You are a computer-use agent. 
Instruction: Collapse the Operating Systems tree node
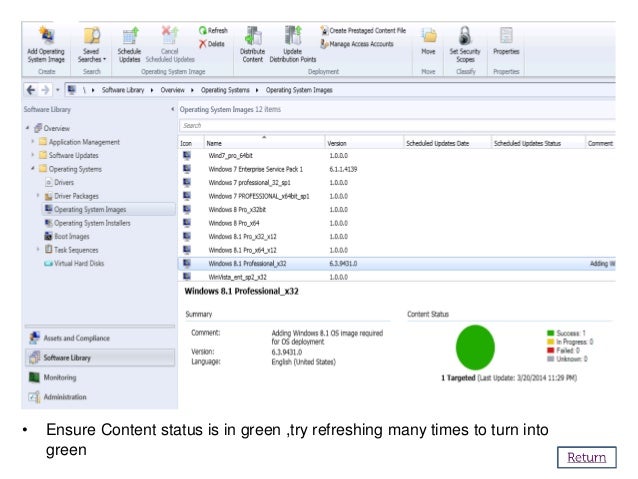(33, 169)
